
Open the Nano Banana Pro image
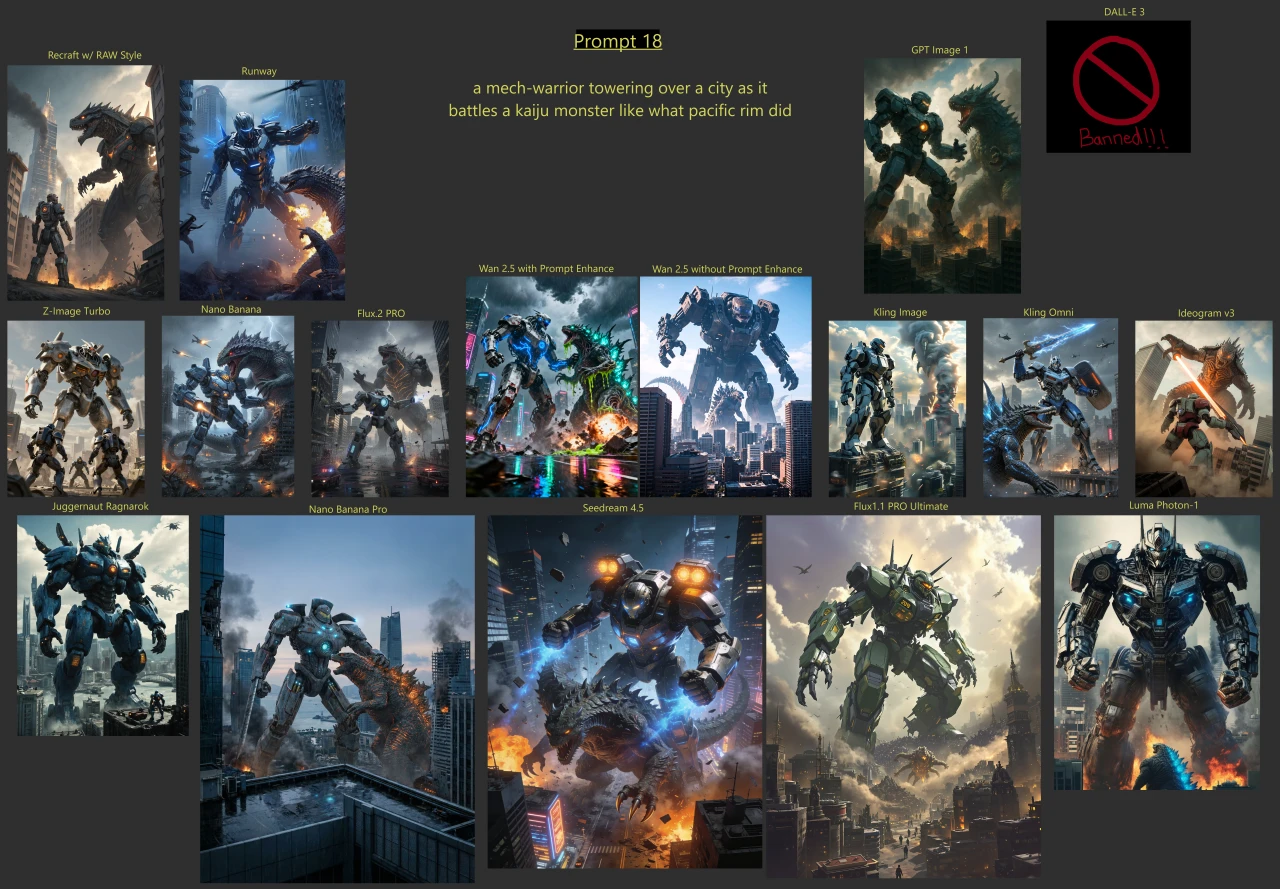click(x=337, y=700)
